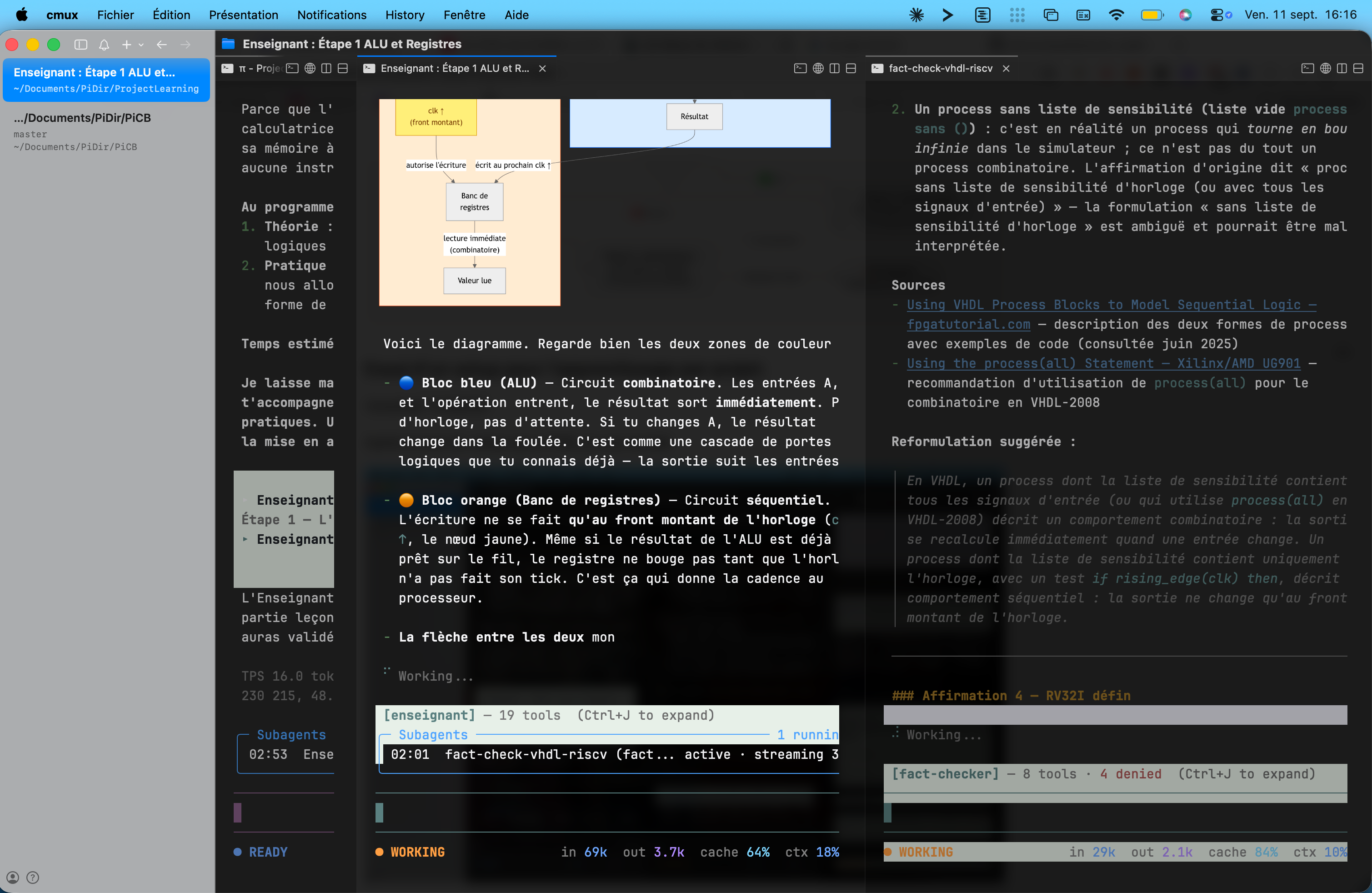Go back with the left arrow icon
Image resolution: width=1372 pixels, height=893 pixels.
(x=162, y=45)
